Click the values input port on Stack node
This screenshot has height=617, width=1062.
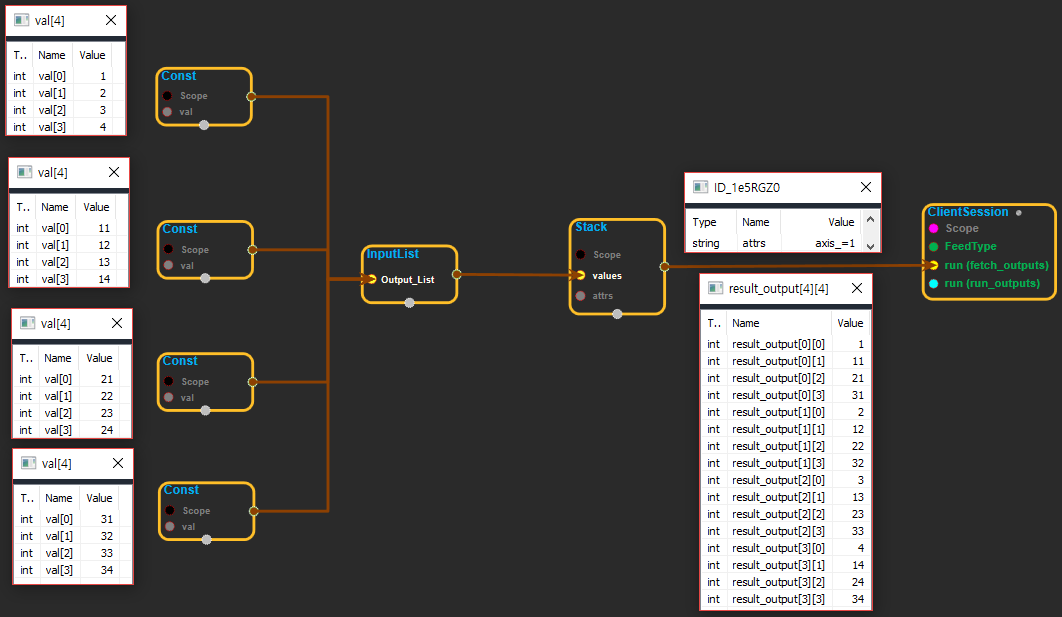coord(581,275)
